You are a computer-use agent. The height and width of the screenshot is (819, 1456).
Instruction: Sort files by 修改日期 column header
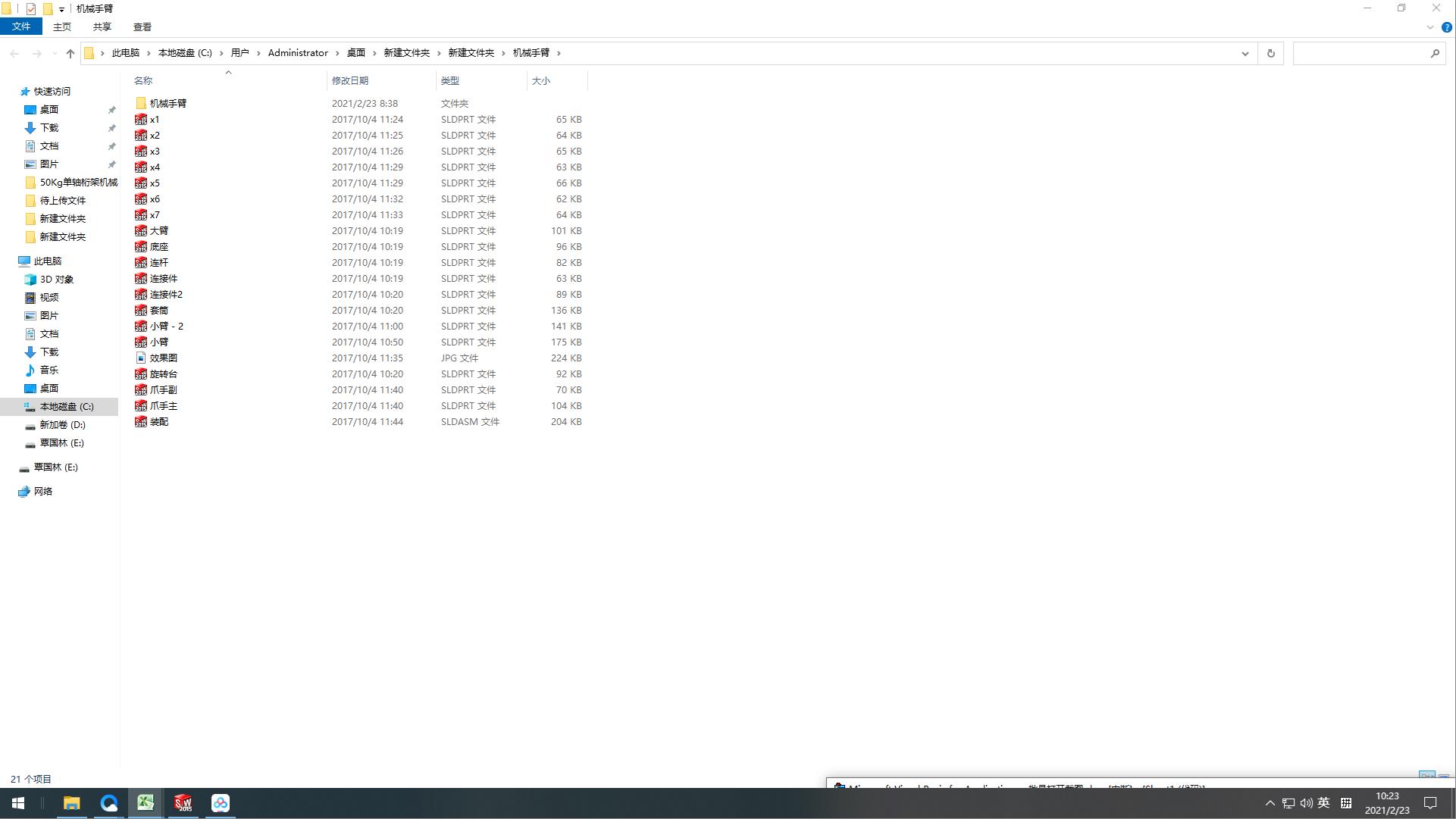pos(350,80)
